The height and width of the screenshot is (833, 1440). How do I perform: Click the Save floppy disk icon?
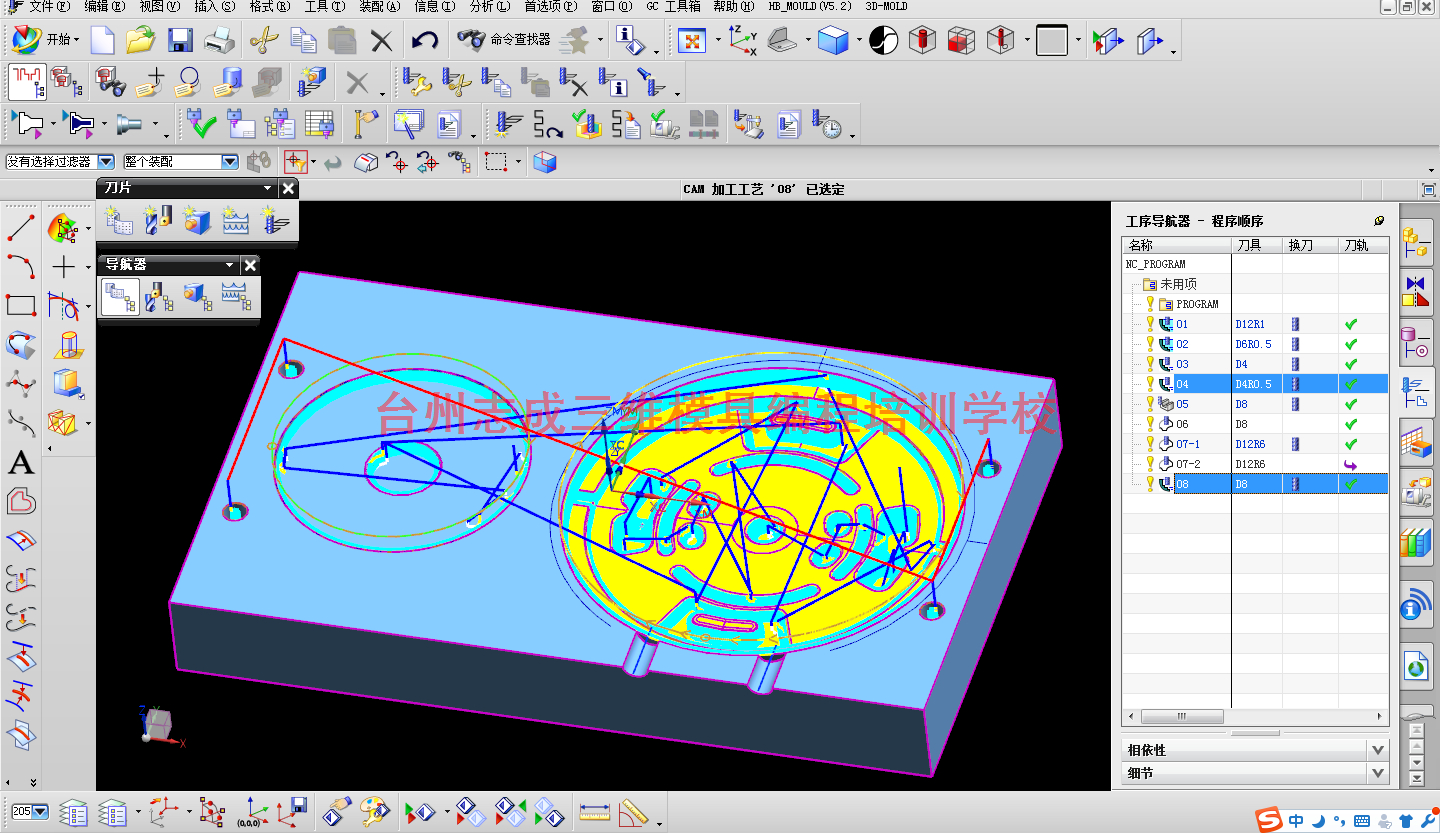point(180,40)
